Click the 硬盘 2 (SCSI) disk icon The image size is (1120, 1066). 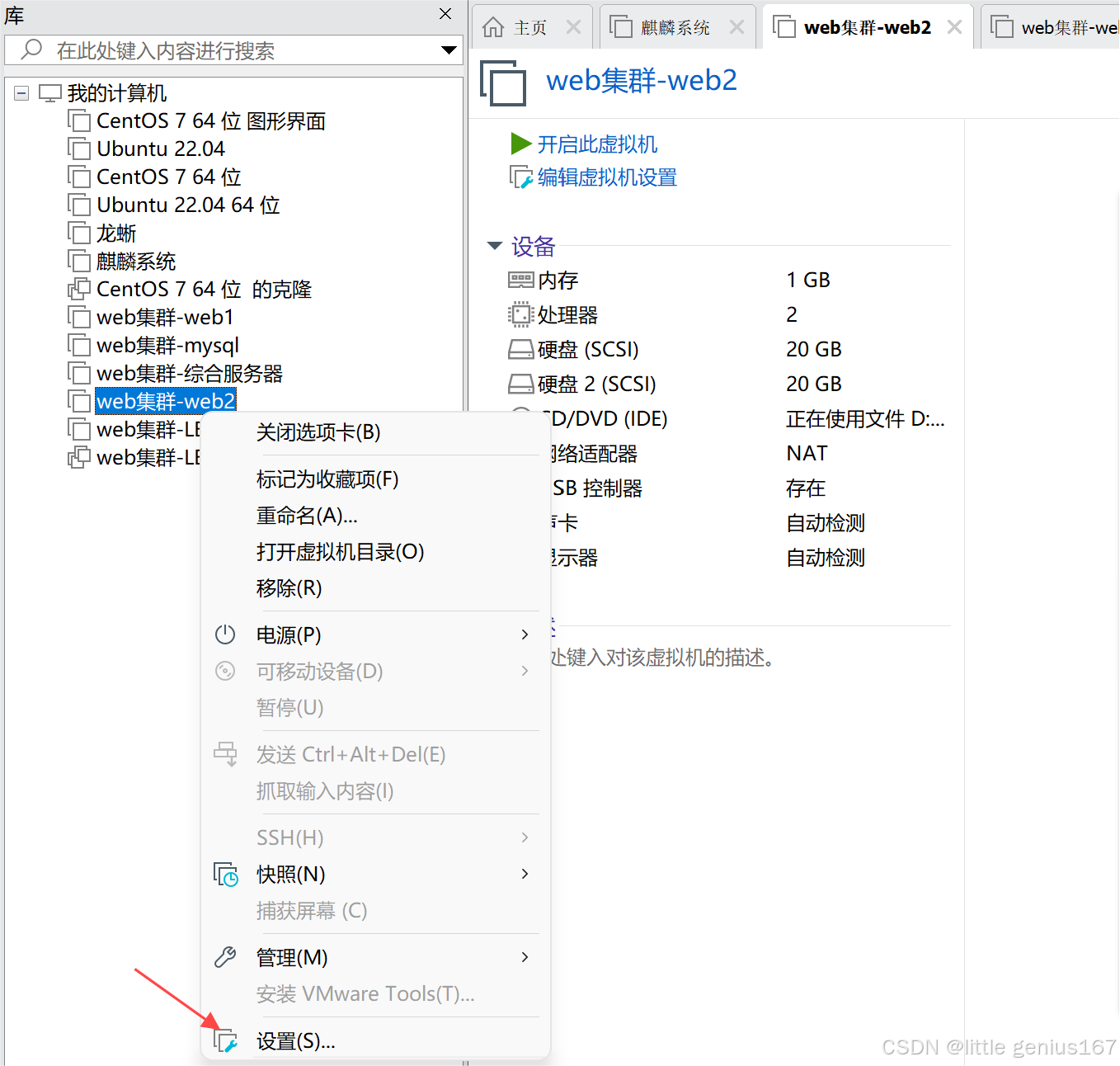coord(520,384)
